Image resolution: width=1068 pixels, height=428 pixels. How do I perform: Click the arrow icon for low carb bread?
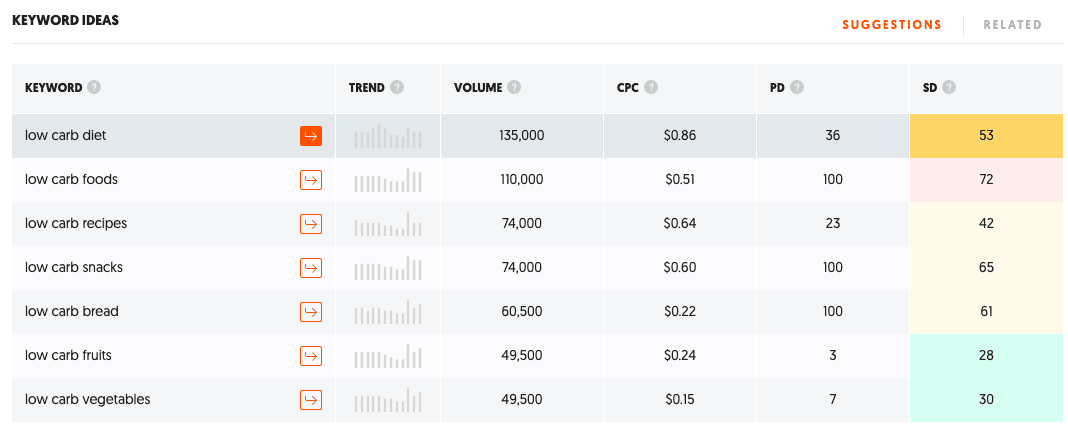point(311,311)
